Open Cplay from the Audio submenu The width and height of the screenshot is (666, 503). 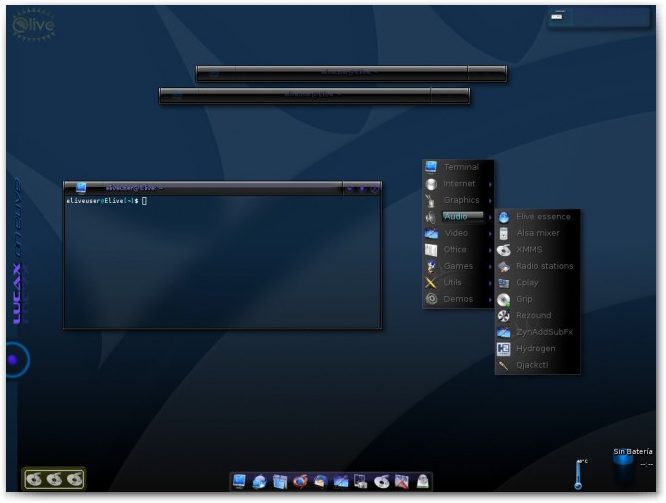click(x=527, y=283)
